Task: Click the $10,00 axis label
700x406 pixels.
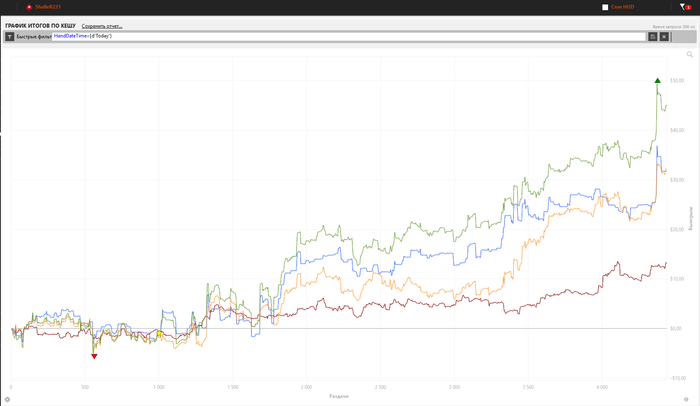Action: click(677, 279)
